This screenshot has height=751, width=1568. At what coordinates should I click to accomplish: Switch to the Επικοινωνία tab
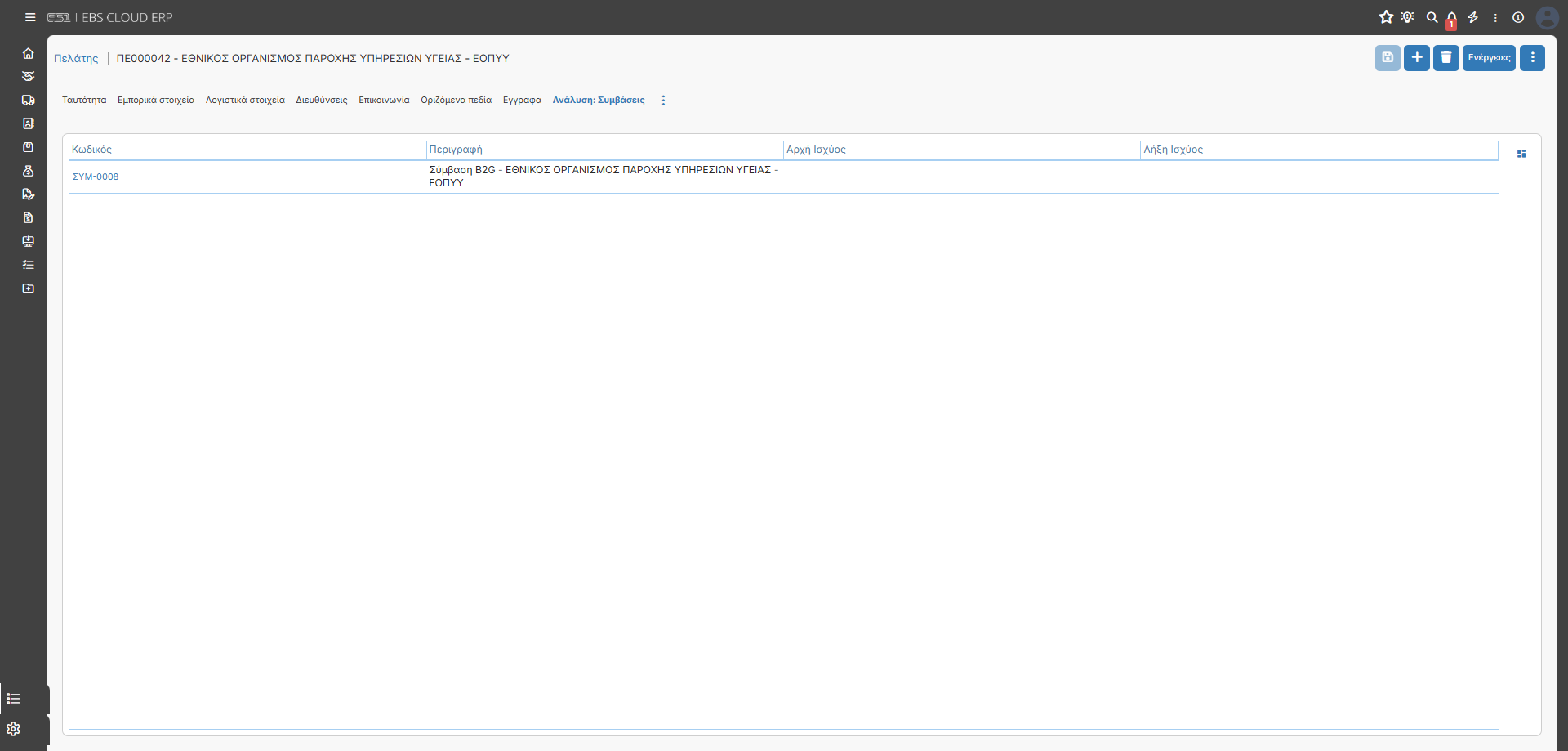[x=384, y=101]
